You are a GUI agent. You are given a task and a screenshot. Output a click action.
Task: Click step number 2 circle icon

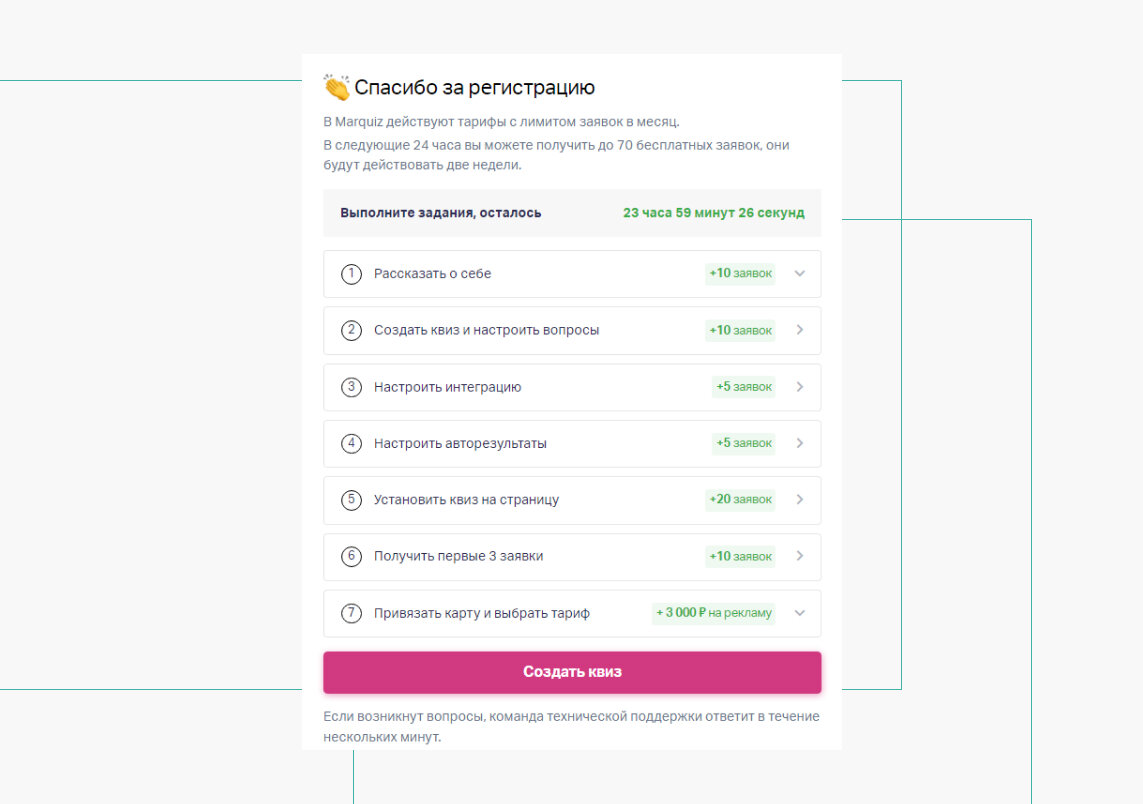(351, 330)
